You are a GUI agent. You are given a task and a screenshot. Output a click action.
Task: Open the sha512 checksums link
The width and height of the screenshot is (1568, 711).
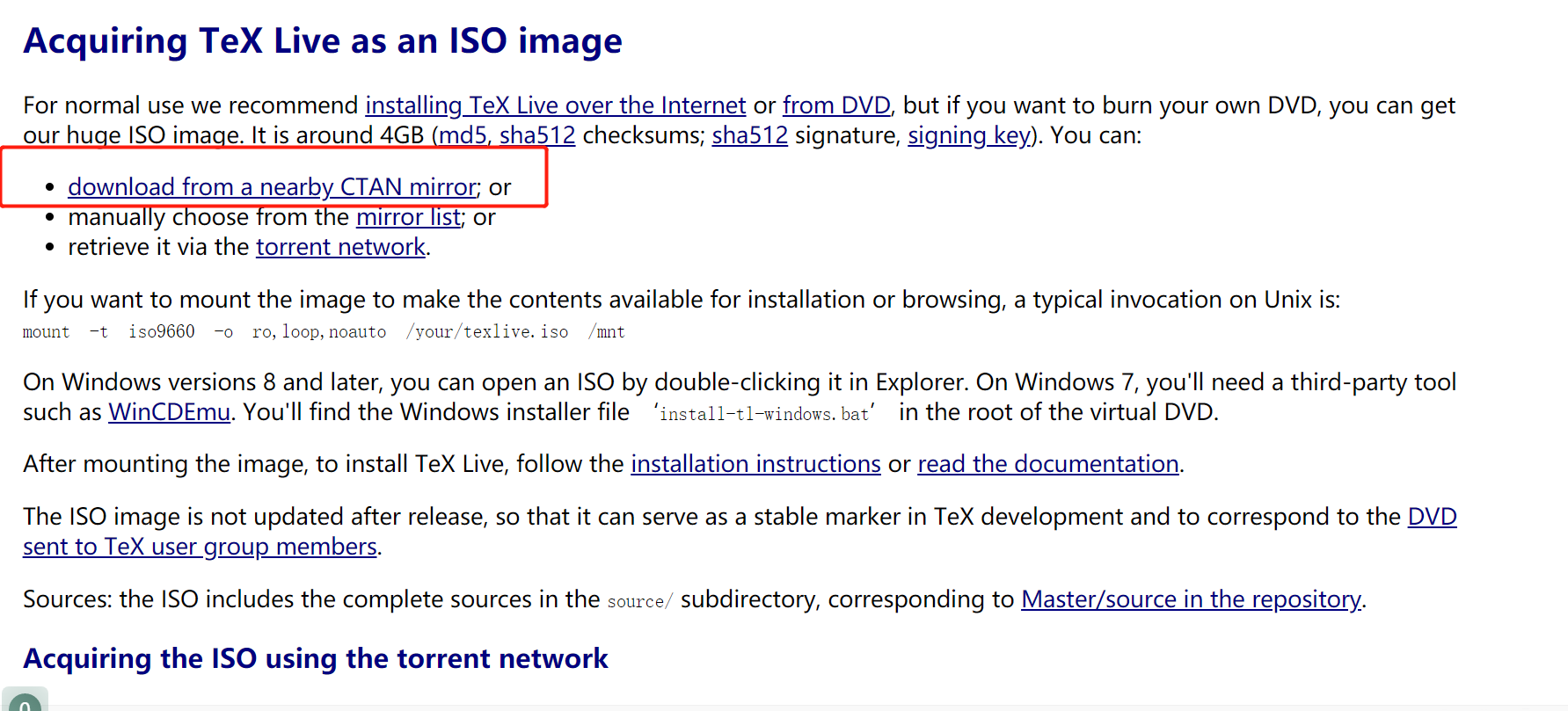click(x=537, y=135)
